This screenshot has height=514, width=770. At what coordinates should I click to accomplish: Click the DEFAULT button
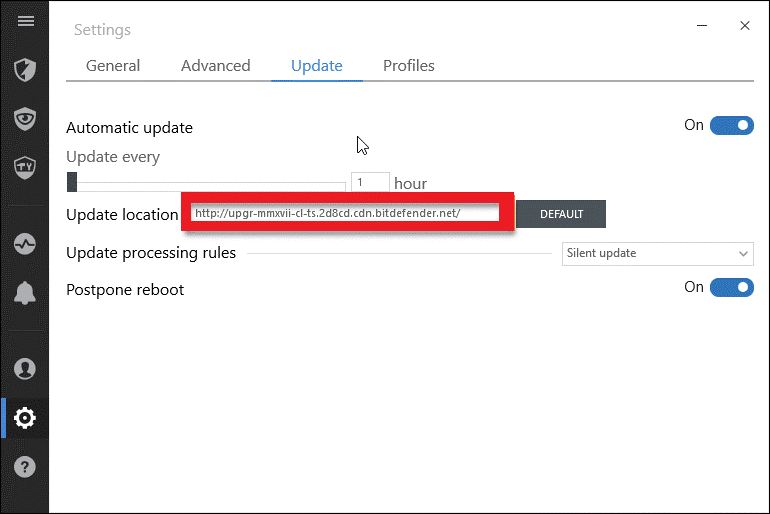tap(561, 214)
